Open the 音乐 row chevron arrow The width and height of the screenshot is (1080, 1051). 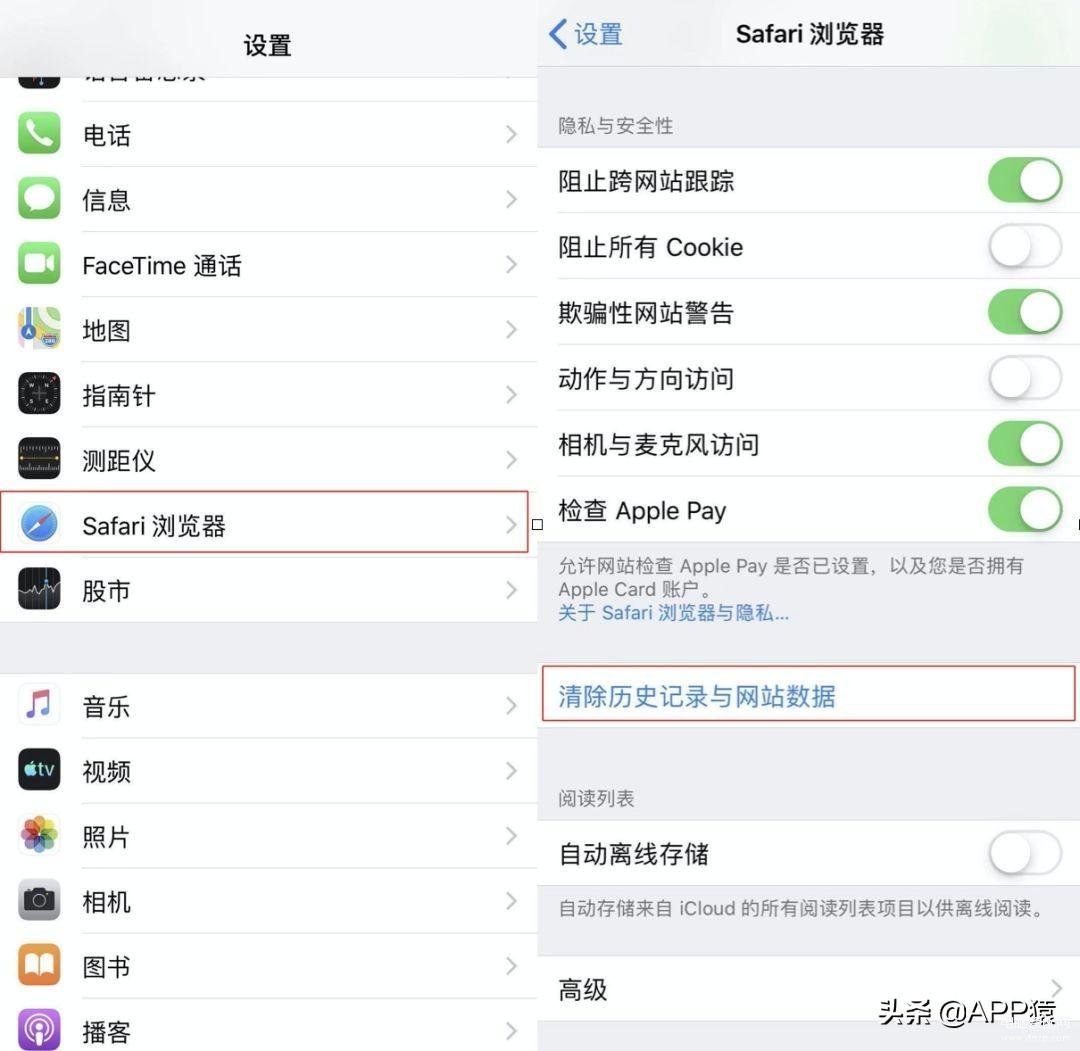[x=511, y=705]
